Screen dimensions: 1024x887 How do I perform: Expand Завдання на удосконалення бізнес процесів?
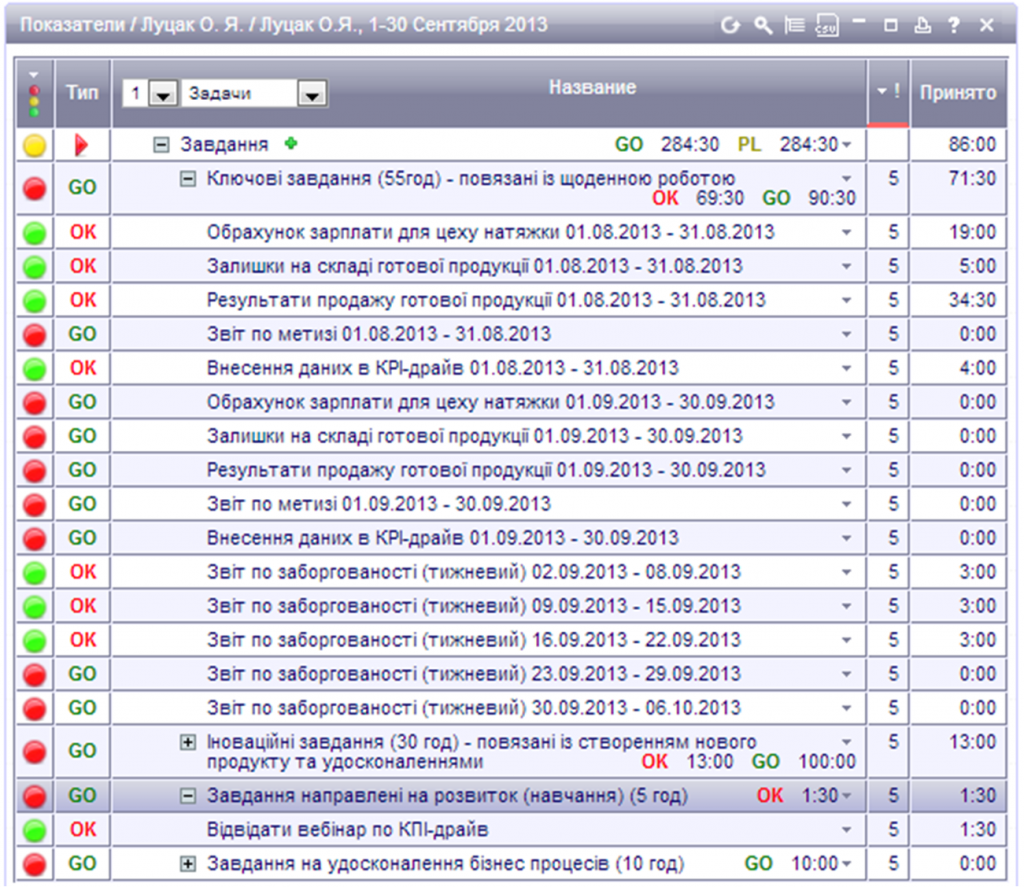click(187, 864)
